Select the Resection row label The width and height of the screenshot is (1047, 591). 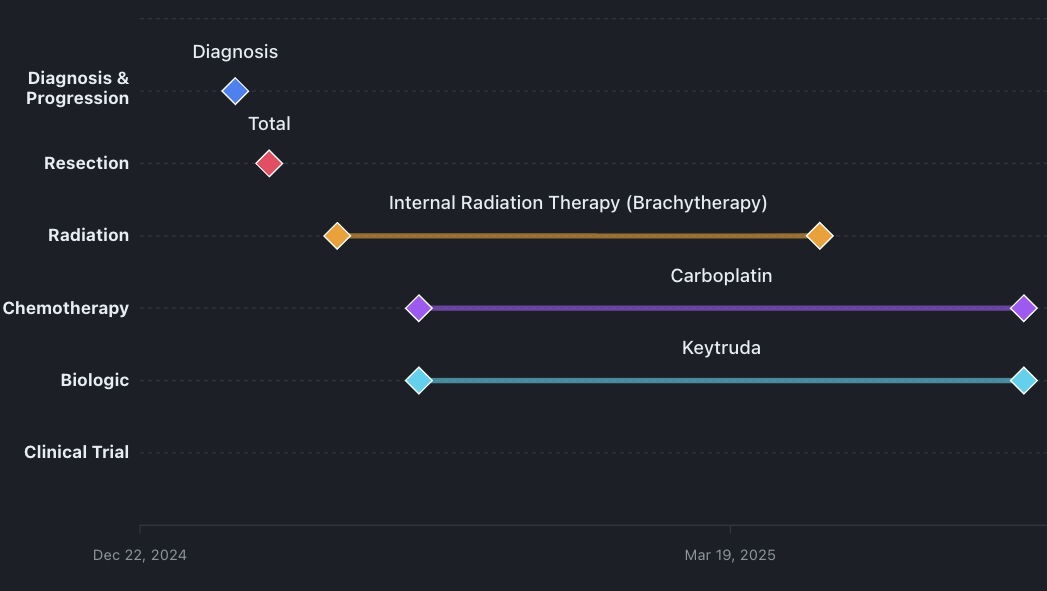coord(86,163)
